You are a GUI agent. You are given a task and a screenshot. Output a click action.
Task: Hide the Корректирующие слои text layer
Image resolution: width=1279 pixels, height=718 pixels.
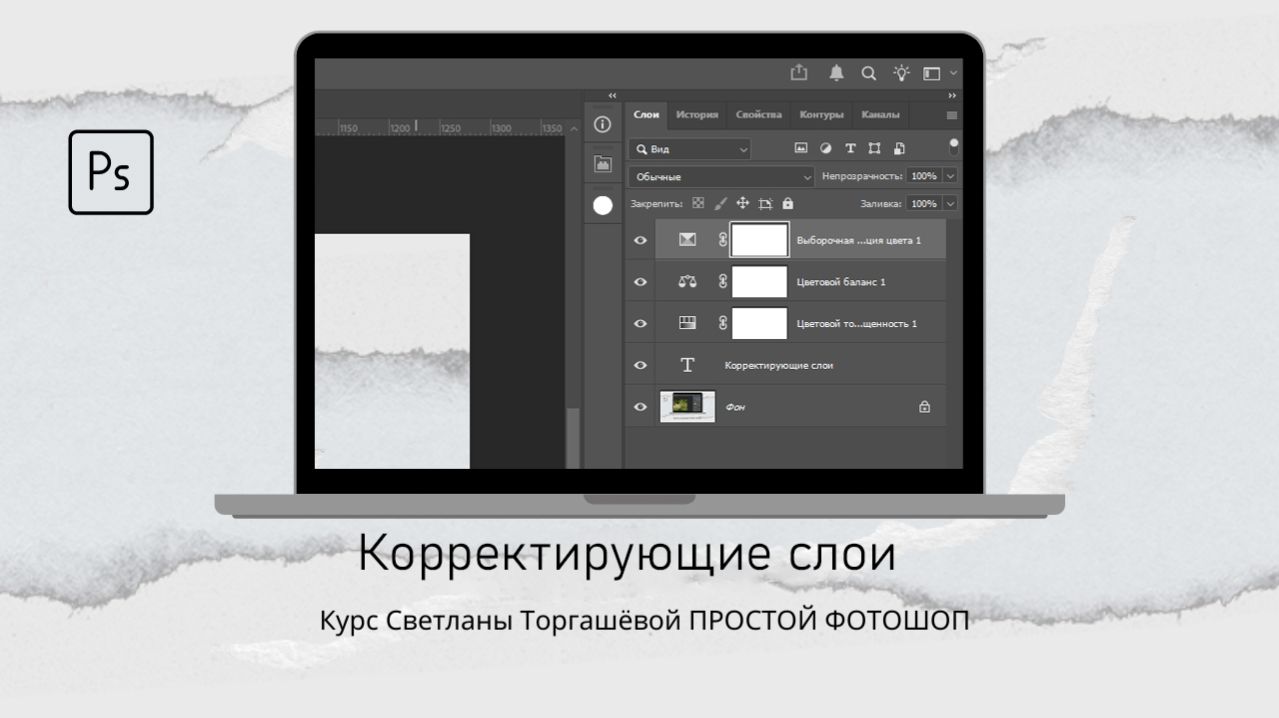click(641, 365)
